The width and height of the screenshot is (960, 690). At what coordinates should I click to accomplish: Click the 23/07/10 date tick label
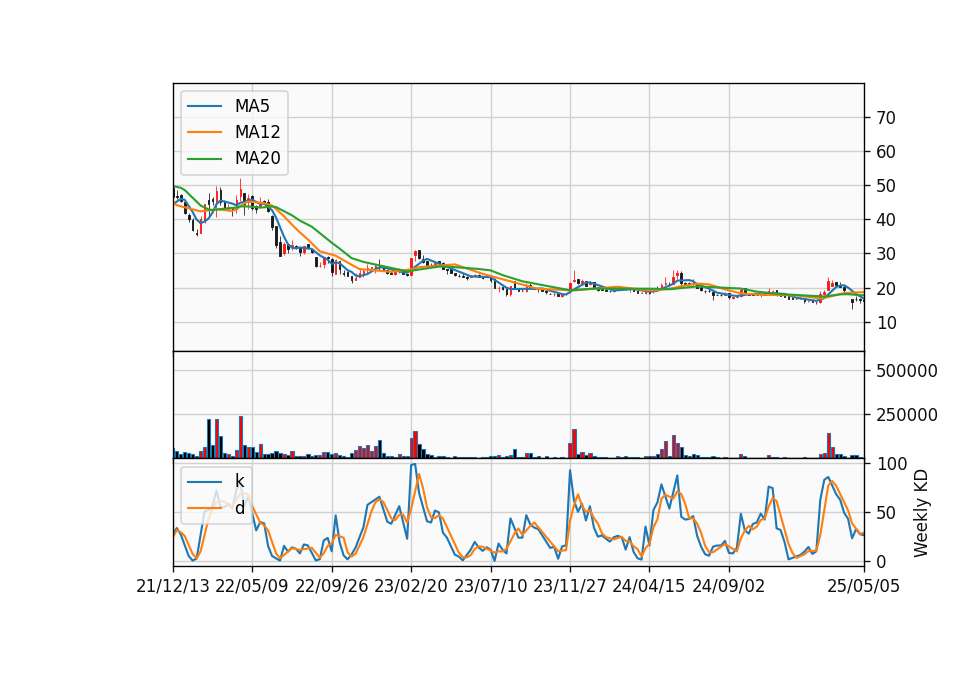point(490,587)
